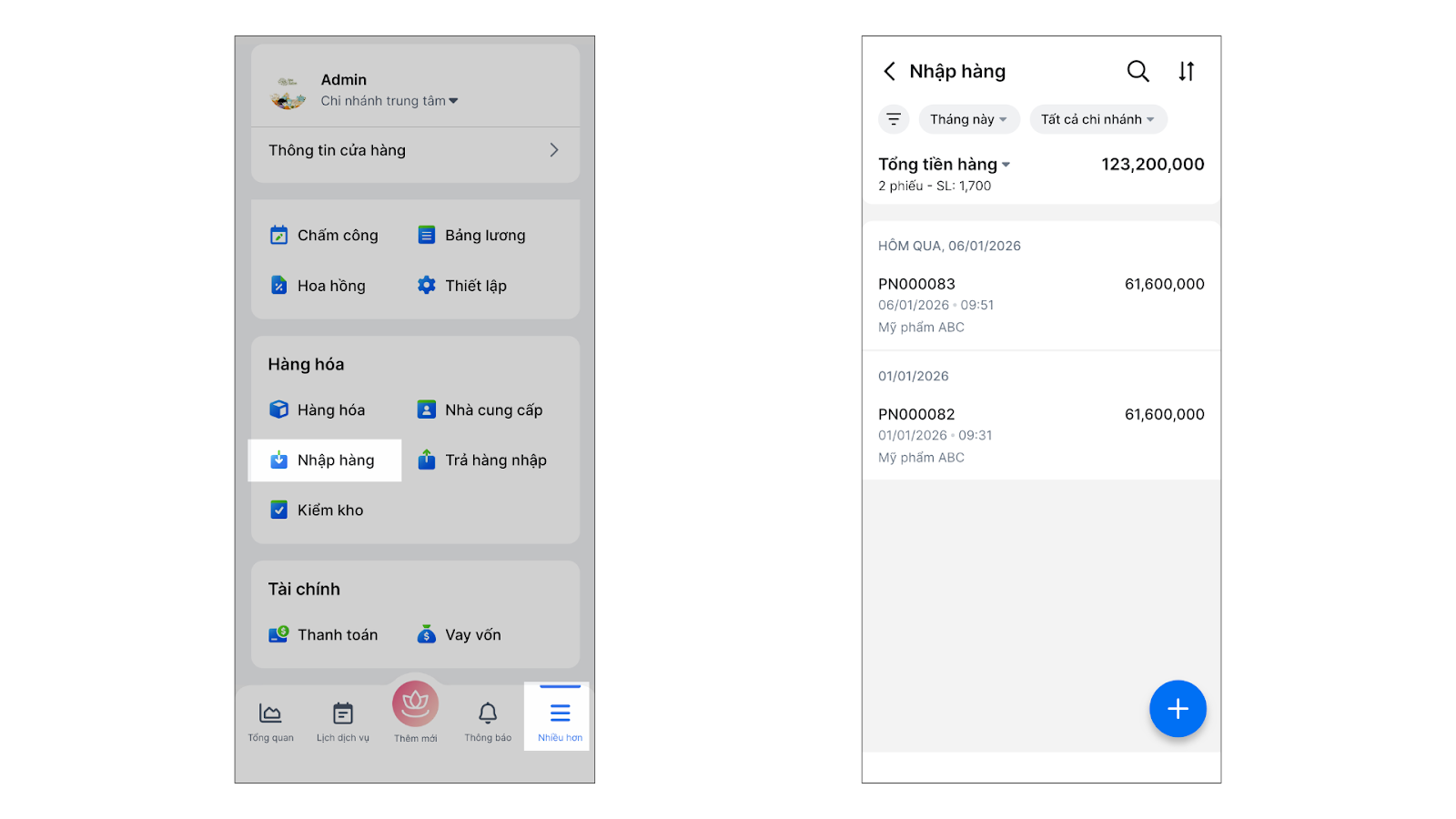Open Trả hàng nhập
Screen dimensions: 1456x819
[482, 460]
